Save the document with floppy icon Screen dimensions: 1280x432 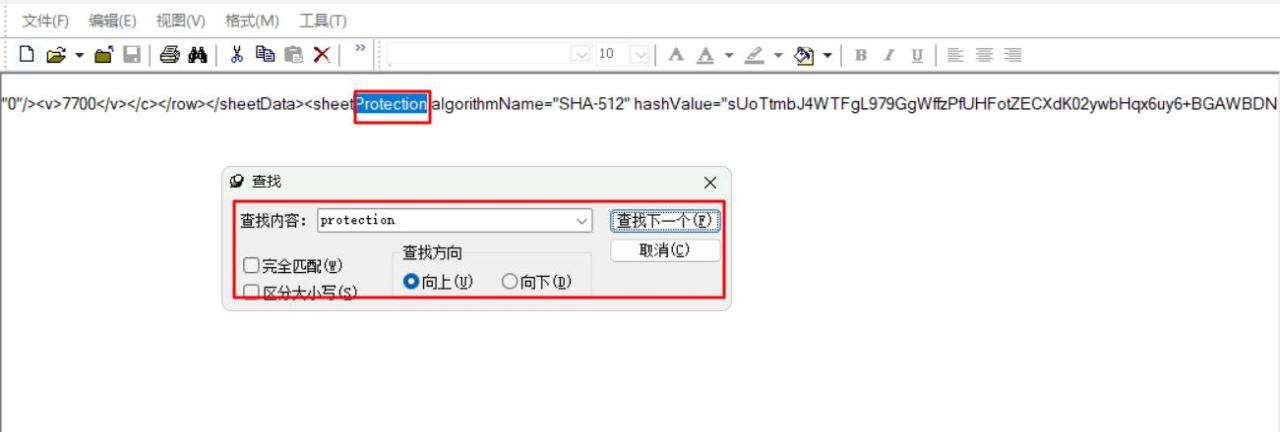(131, 55)
